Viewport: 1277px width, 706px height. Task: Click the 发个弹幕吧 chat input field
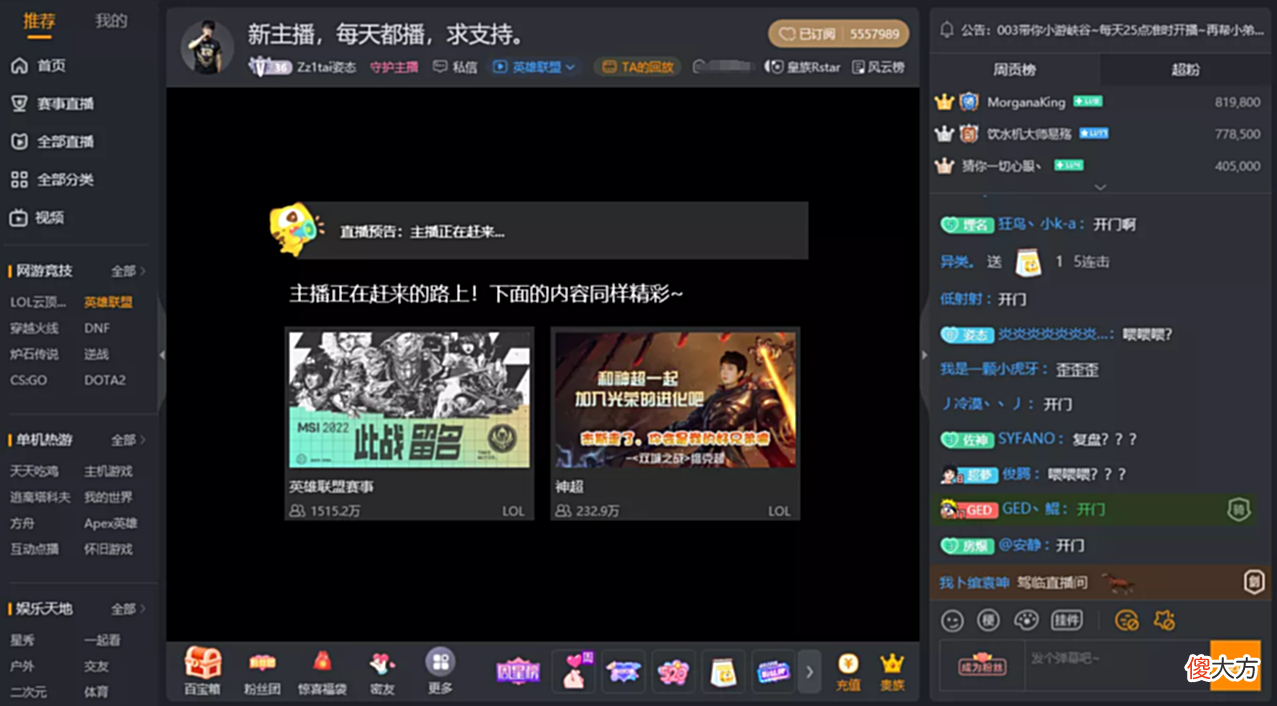[x=1117, y=665]
